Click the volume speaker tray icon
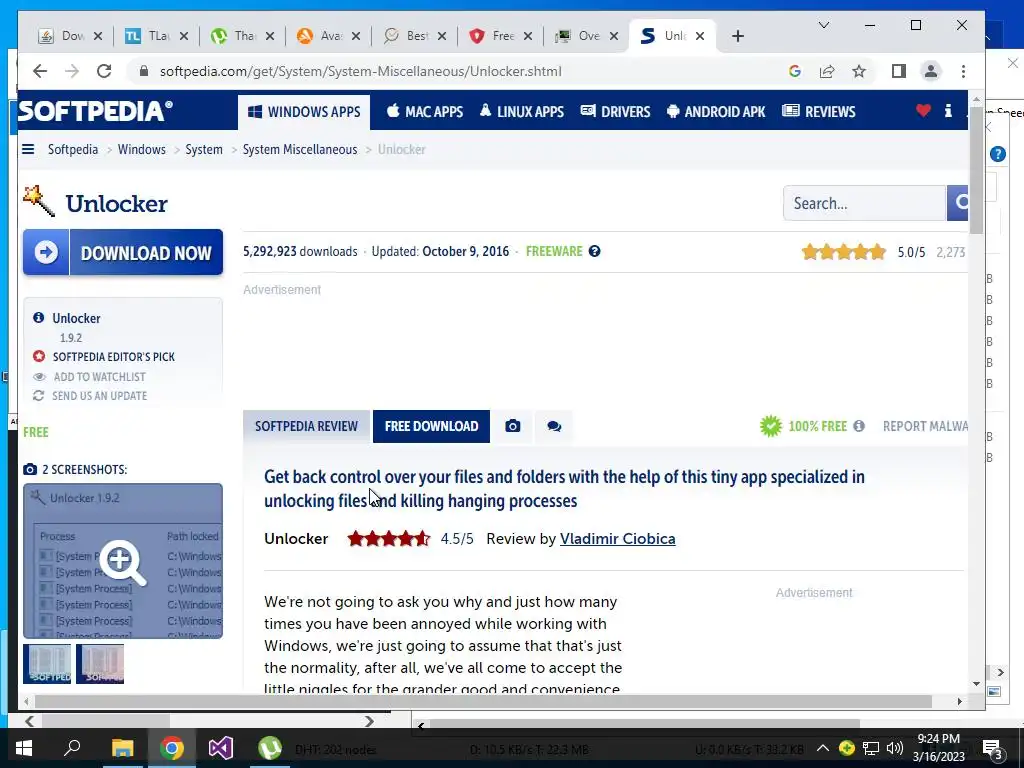Viewport: 1024px width, 768px height. click(895, 748)
